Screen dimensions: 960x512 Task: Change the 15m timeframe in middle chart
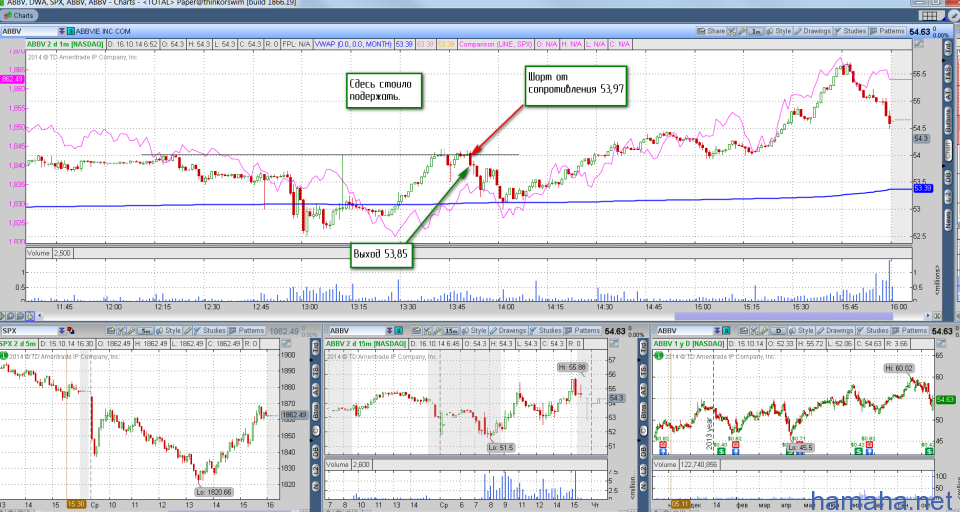pos(451,331)
